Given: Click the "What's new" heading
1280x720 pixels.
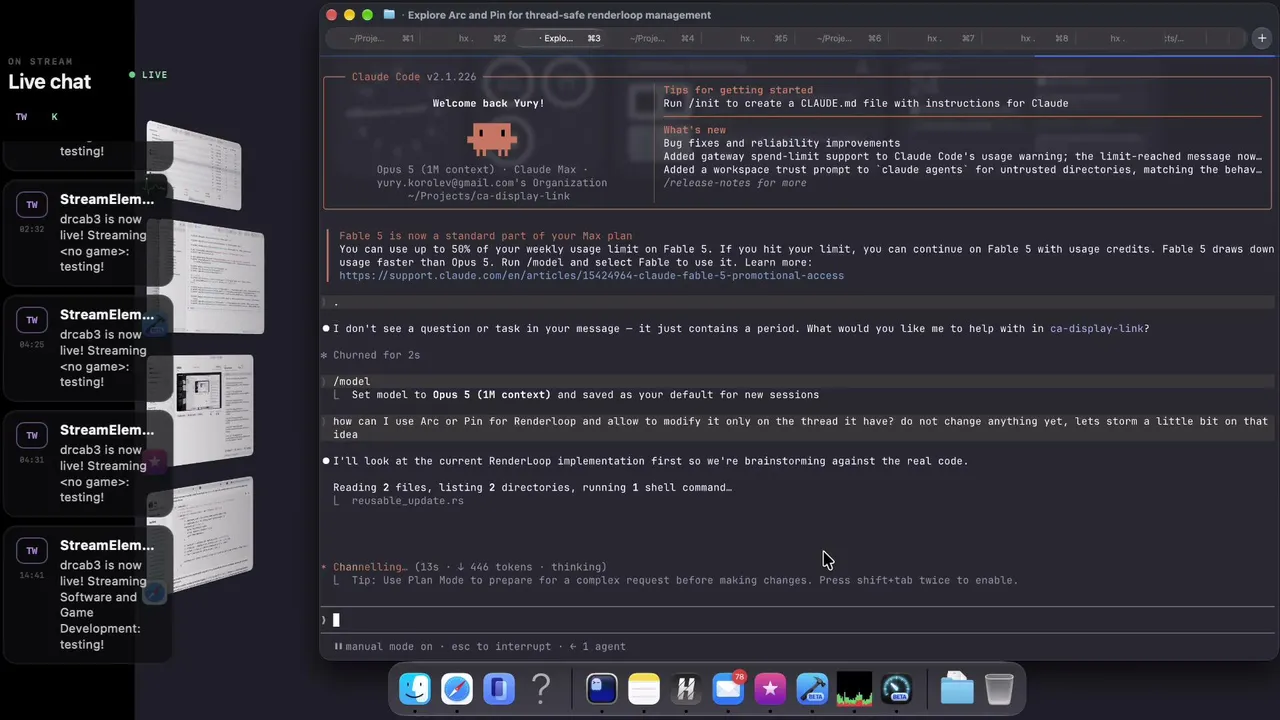Looking at the screenshot, I should (x=695, y=130).
